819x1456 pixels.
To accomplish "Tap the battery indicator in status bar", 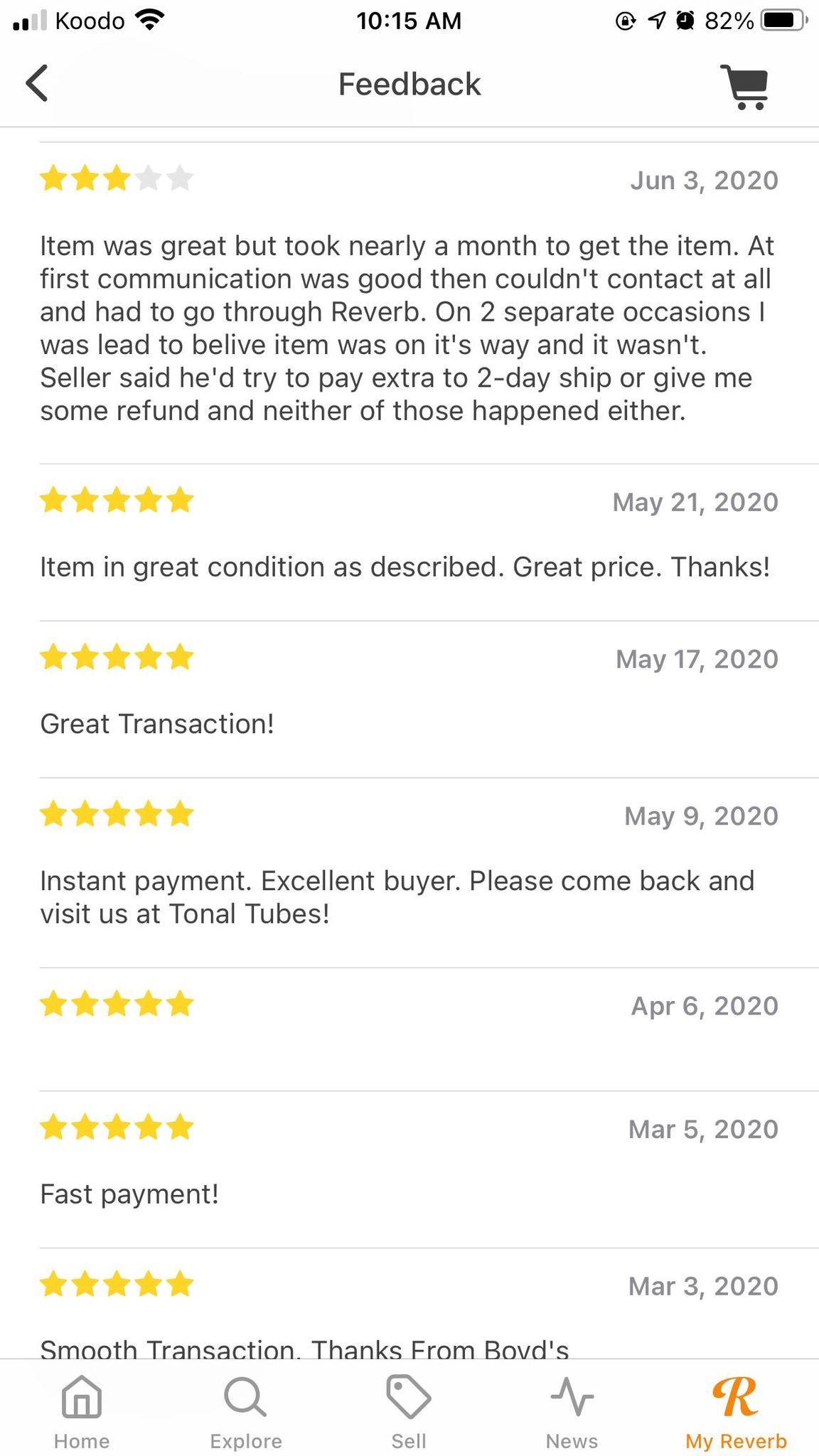I will tap(783, 21).
